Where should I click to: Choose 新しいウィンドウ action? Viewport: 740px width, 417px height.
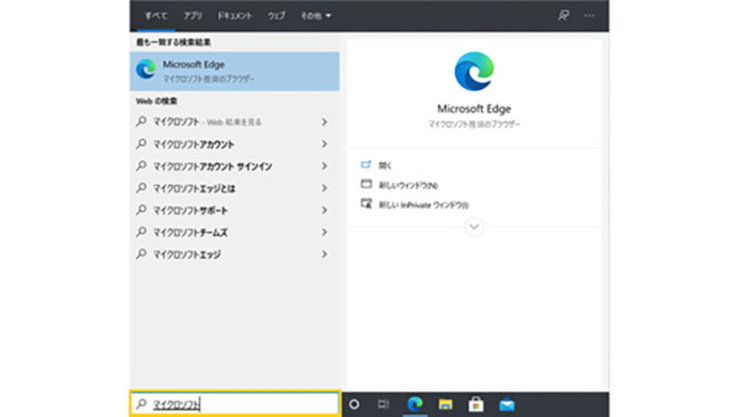pos(408,185)
